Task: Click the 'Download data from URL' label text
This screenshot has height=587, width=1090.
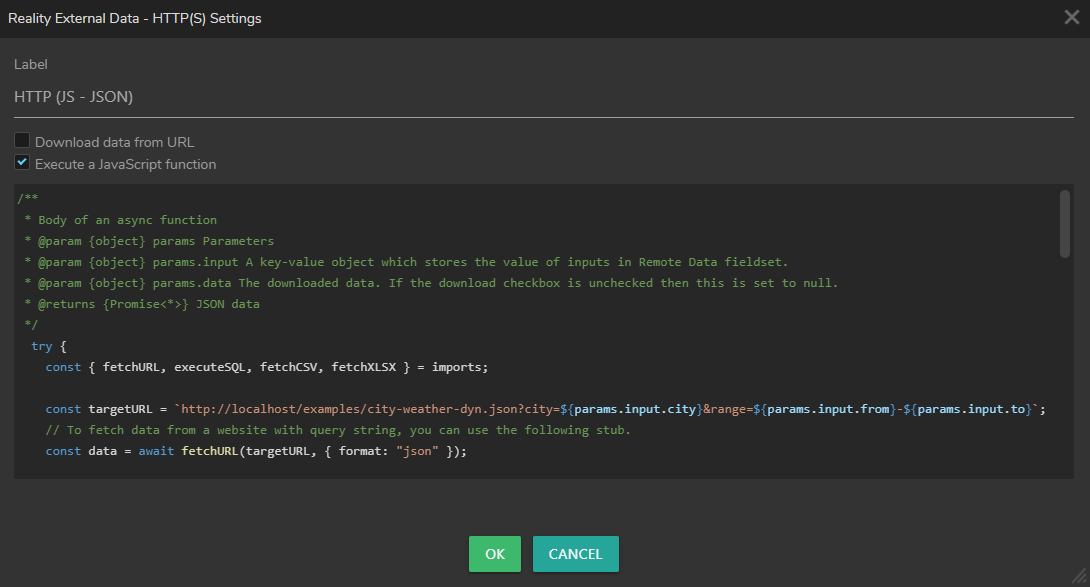Action: [x=115, y=142]
